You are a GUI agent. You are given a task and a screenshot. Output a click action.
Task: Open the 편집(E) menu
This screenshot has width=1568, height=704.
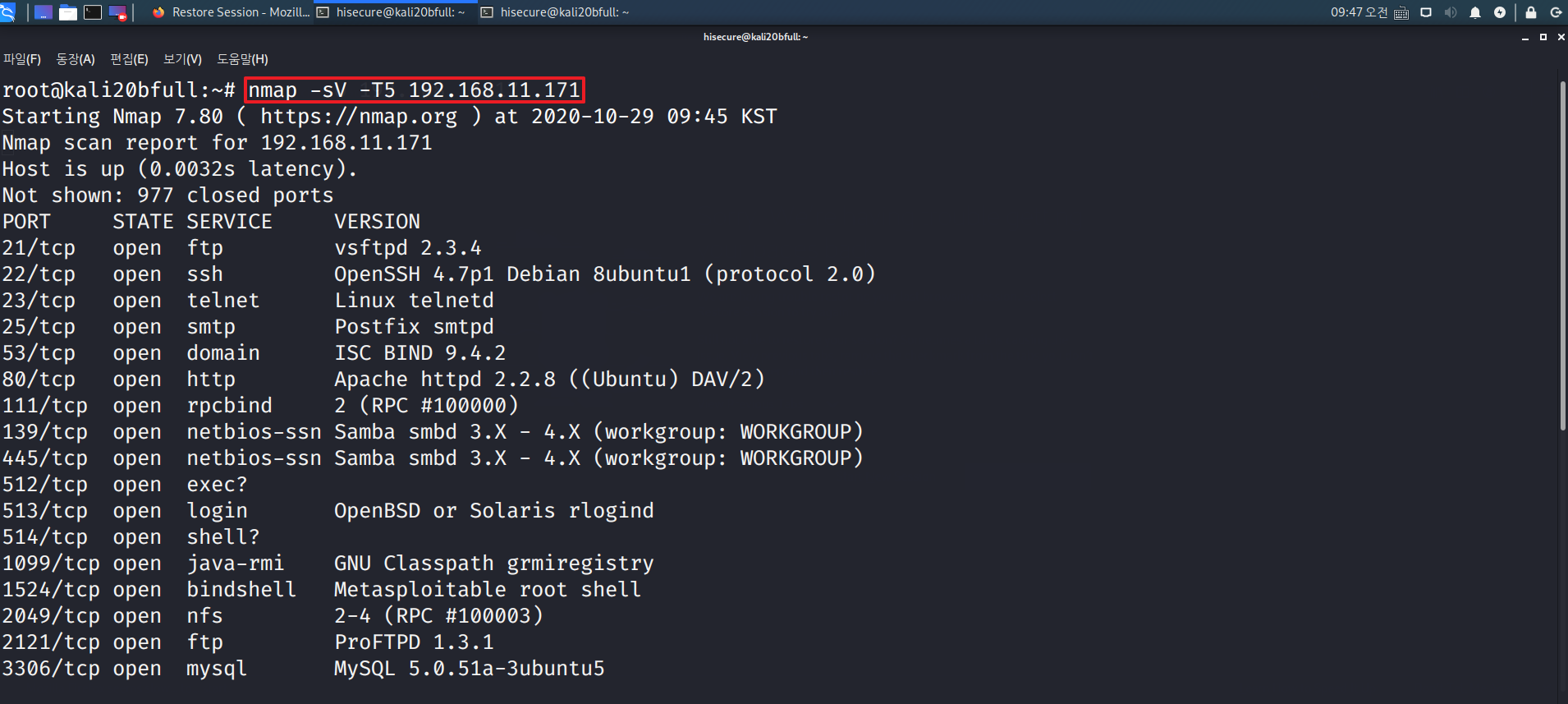click(x=129, y=59)
